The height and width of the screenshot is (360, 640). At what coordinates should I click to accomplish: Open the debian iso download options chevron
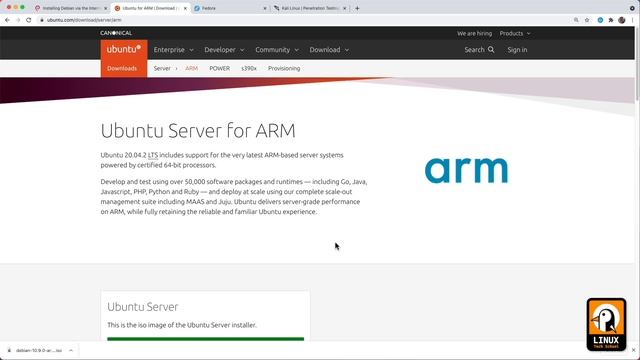click(71, 350)
